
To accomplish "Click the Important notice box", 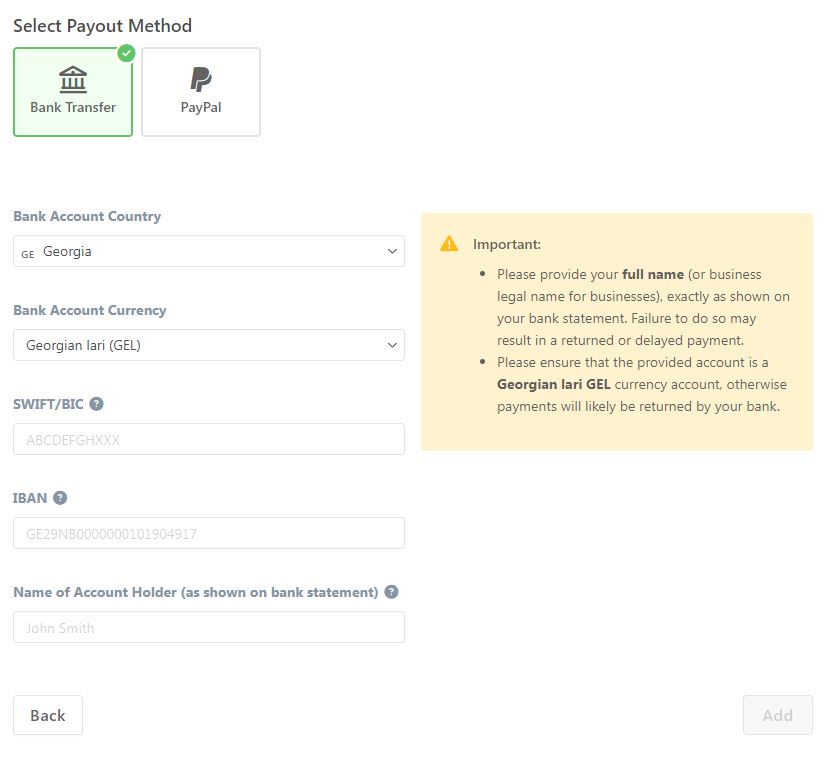I will 617,332.
